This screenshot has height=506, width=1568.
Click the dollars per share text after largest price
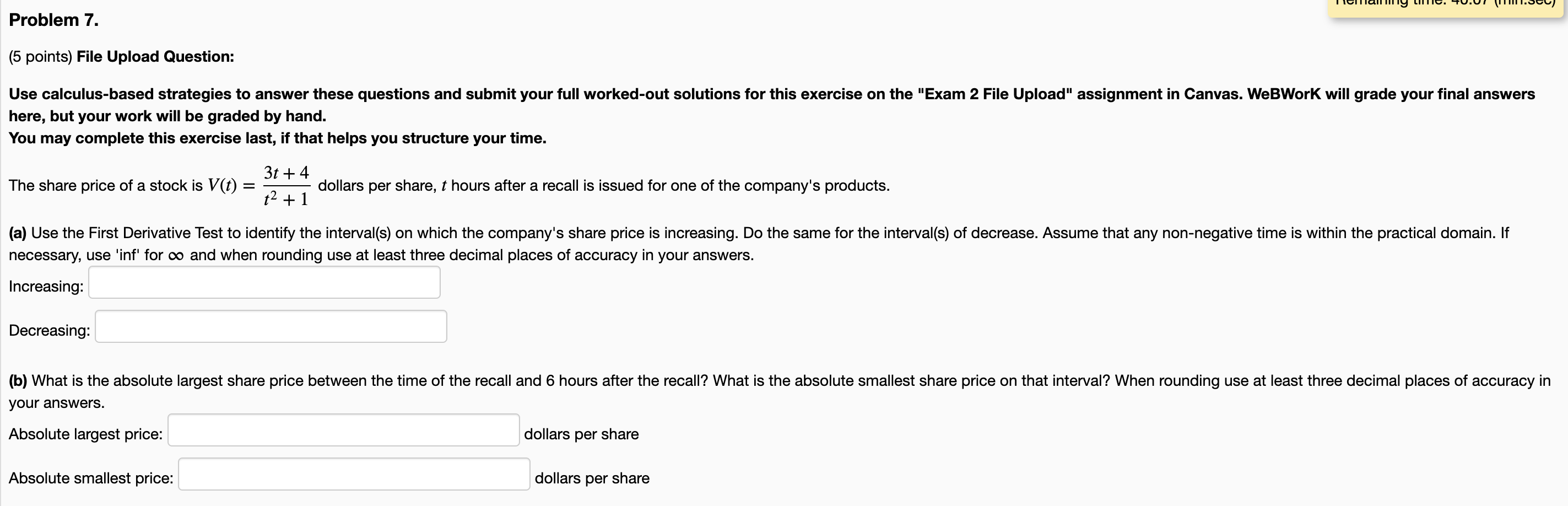click(580, 434)
